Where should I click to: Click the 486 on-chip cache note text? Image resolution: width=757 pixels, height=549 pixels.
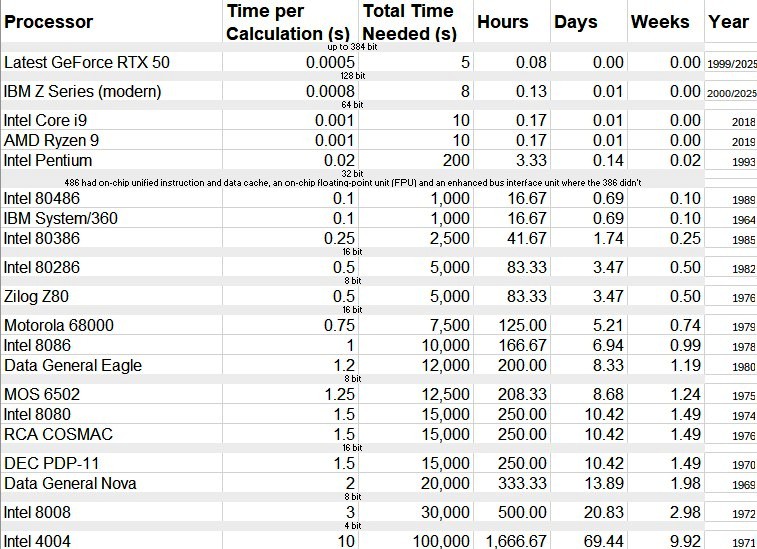(x=353, y=183)
